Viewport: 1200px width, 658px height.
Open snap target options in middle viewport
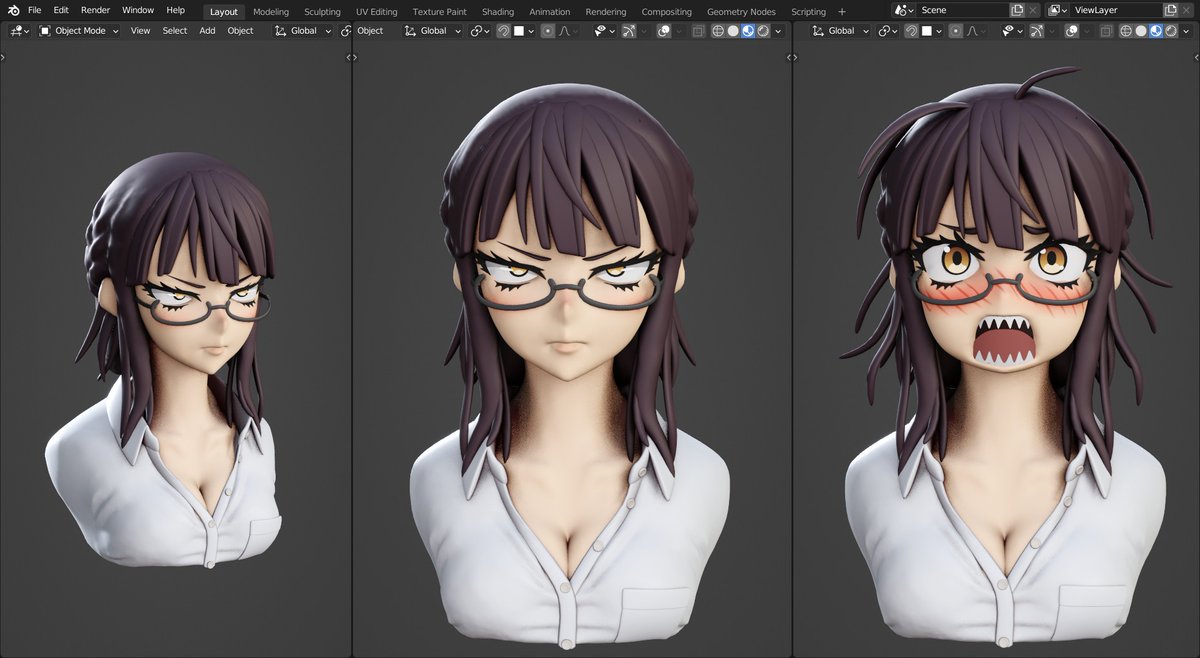(525, 31)
